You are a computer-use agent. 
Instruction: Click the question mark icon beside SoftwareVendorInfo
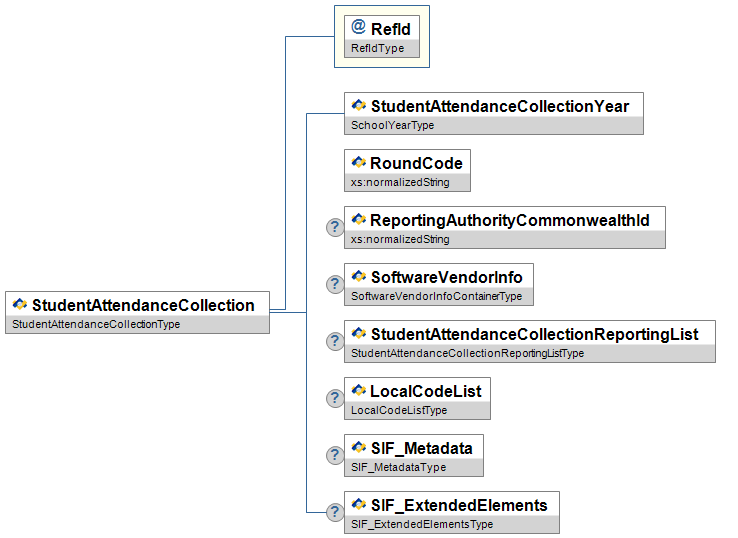[335, 285]
